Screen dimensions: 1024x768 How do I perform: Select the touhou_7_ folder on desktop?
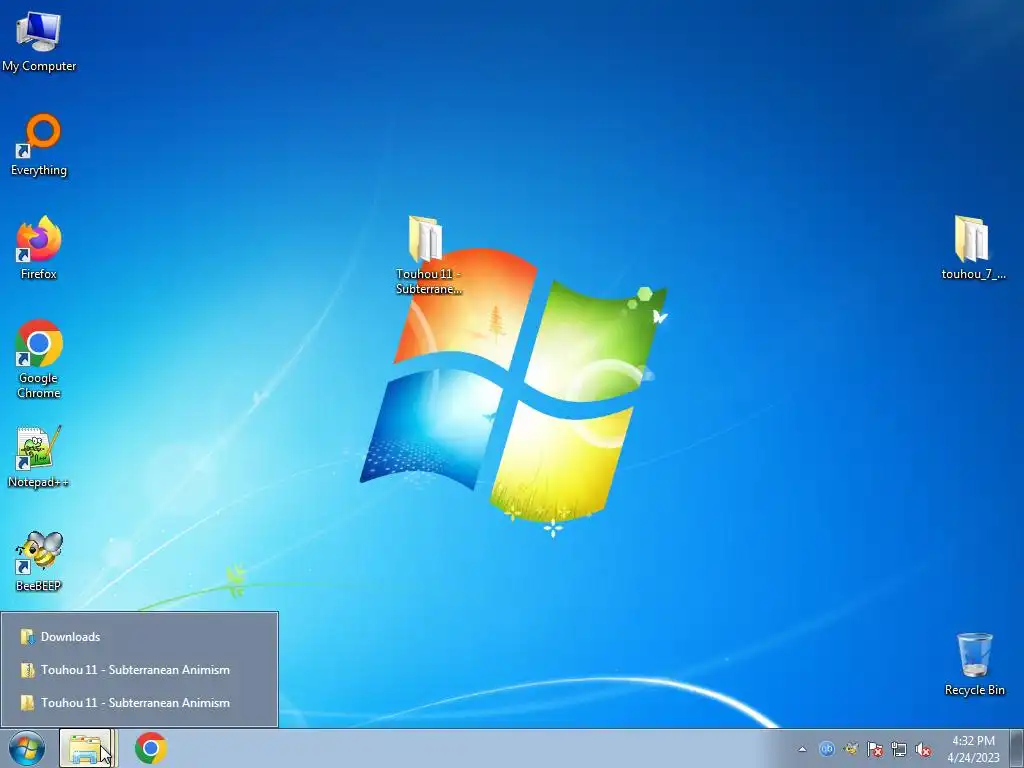973,248
